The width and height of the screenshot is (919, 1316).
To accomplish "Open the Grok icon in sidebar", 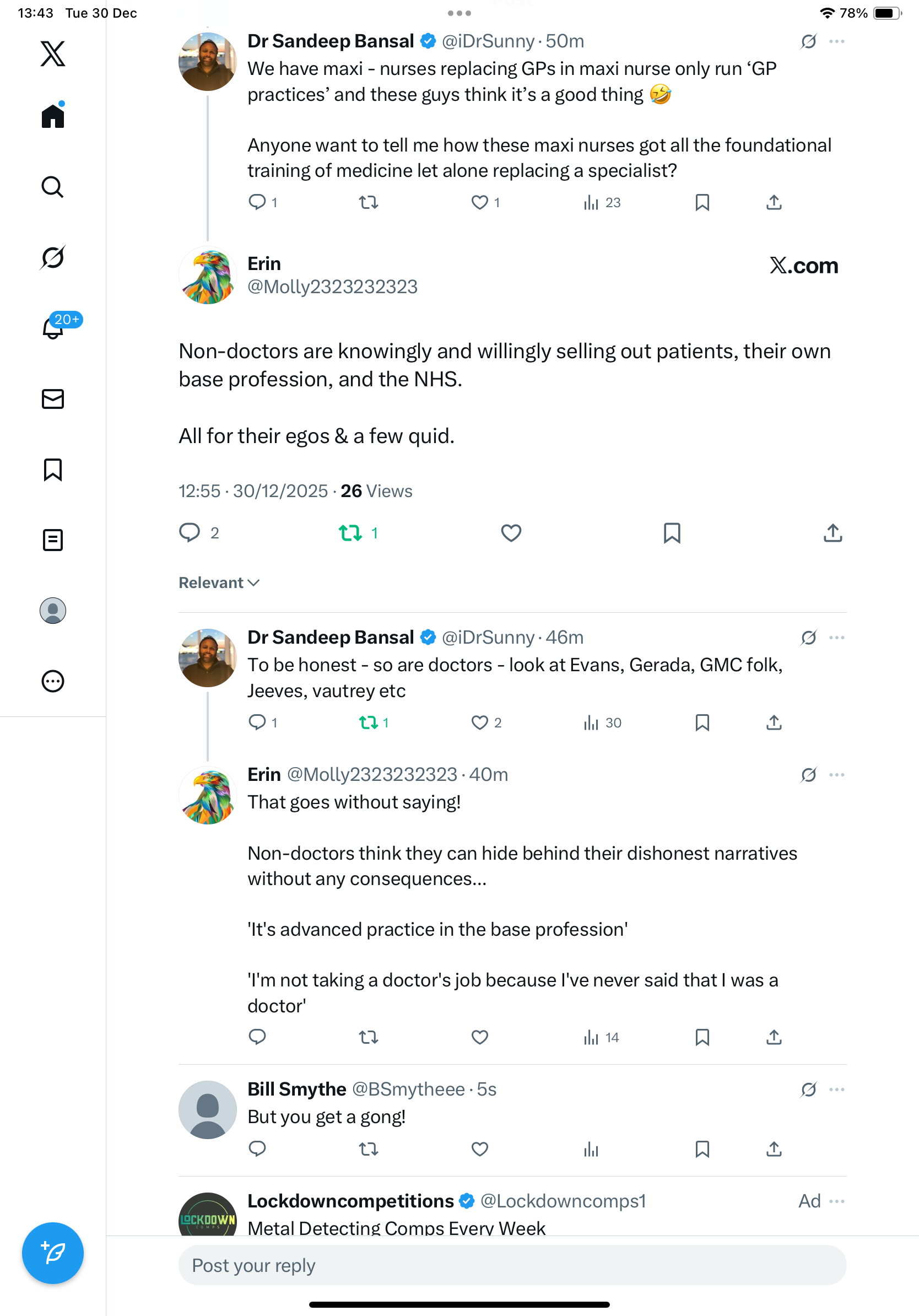I will click(x=53, y=257).
